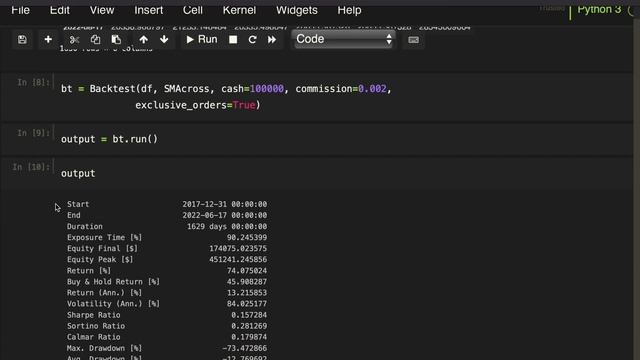Open the Insert menu

point(149,10)
